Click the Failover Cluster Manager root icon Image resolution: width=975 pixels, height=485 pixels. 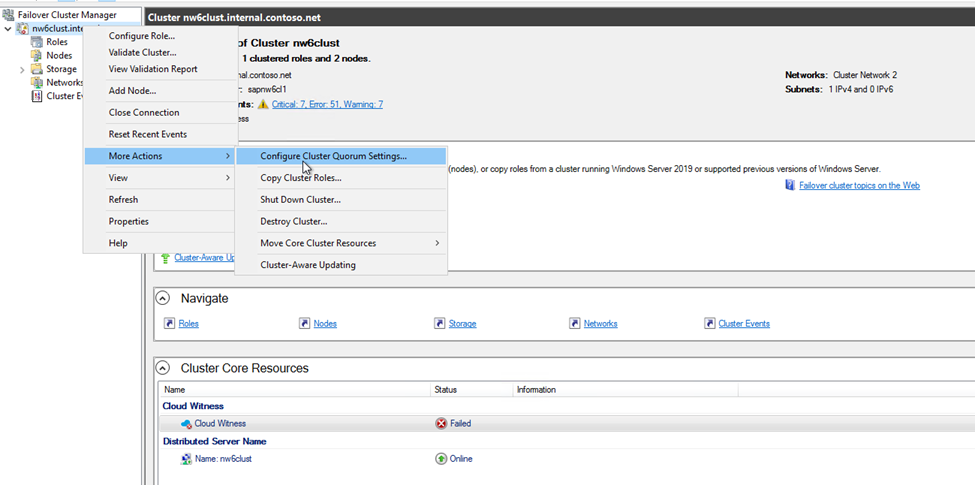(8, 14)
